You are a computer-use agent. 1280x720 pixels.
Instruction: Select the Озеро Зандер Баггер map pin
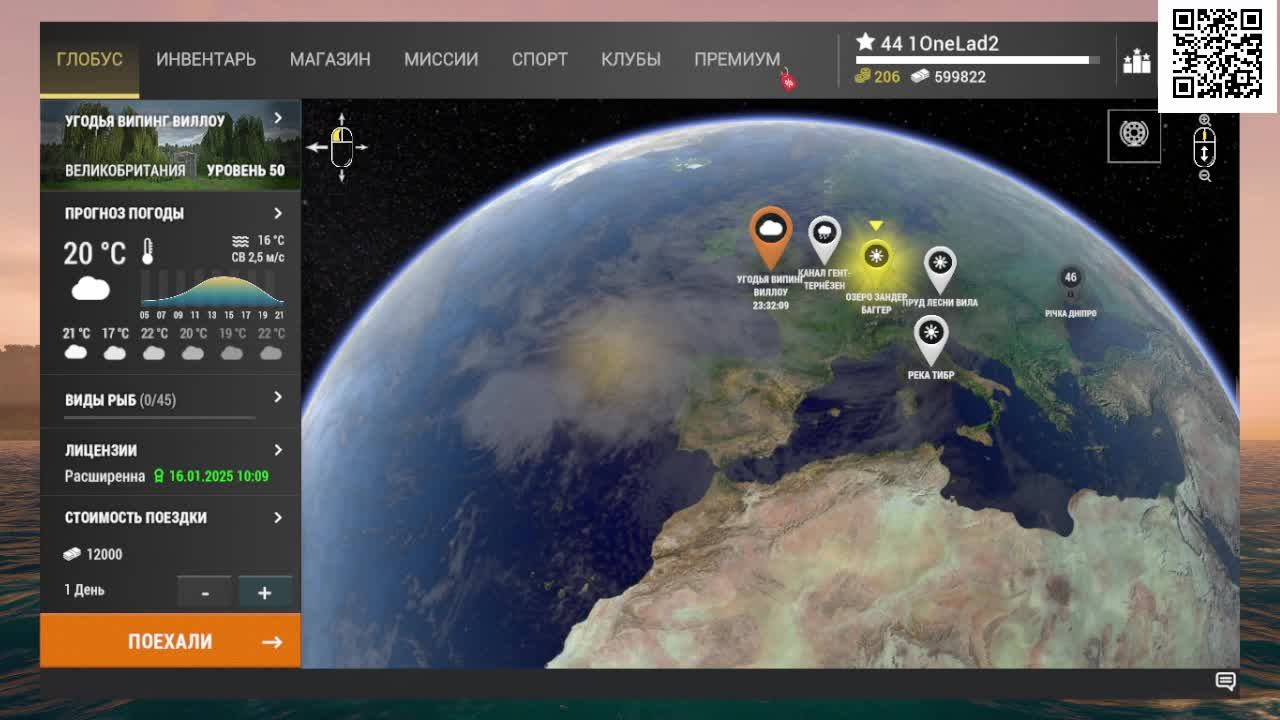pos(876,258)
